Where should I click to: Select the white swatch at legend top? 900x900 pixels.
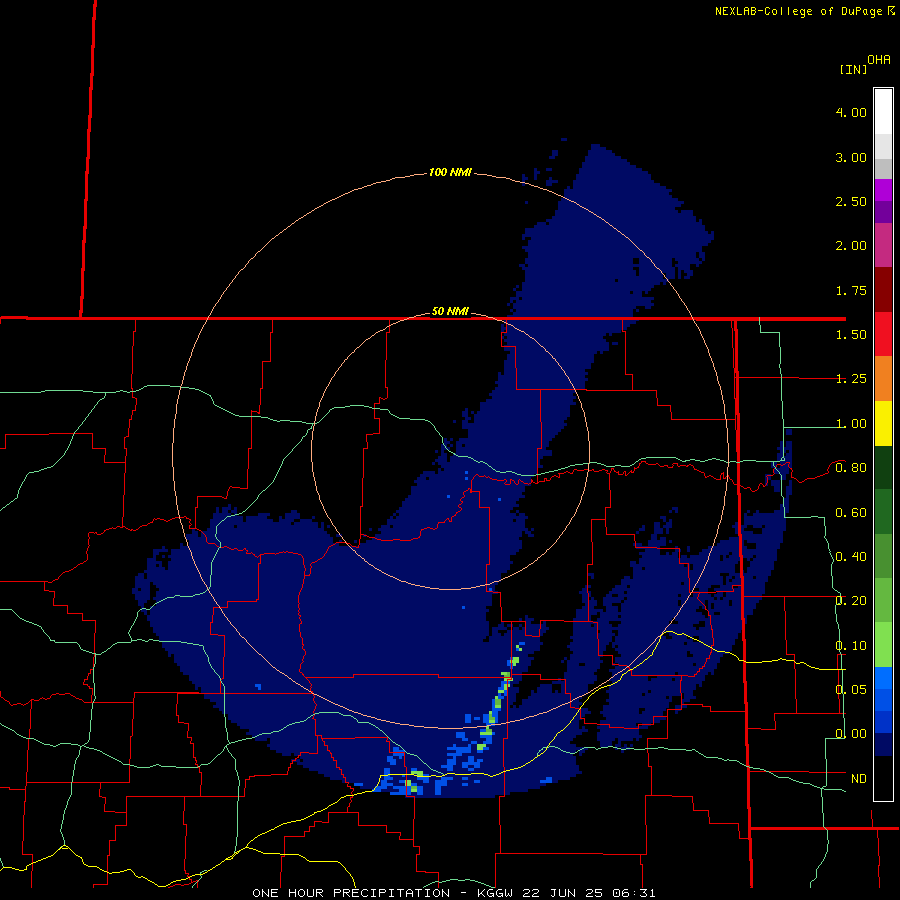click(x=883, y=112)
